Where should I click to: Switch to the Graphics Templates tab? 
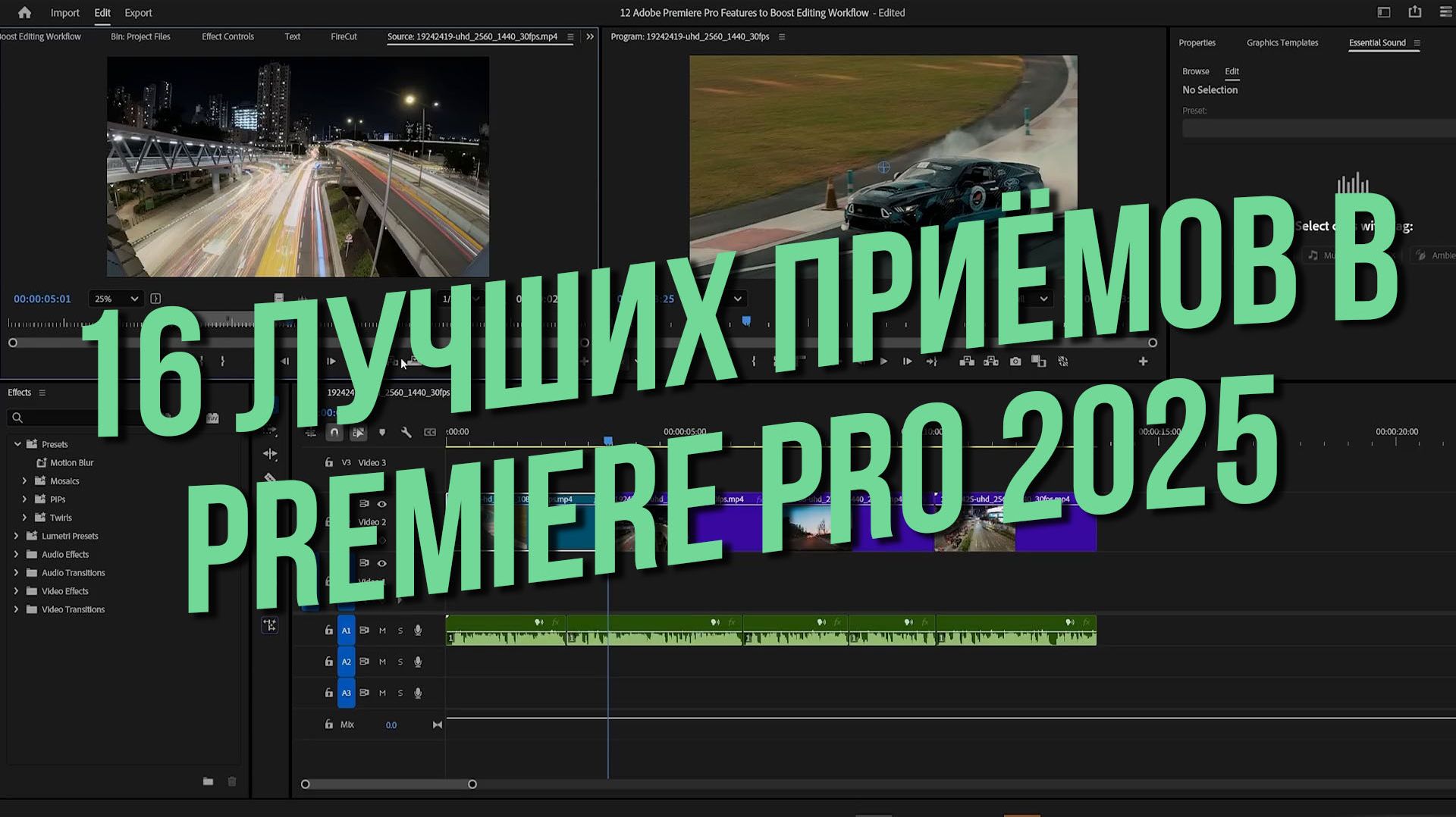tap(1282, 42)
